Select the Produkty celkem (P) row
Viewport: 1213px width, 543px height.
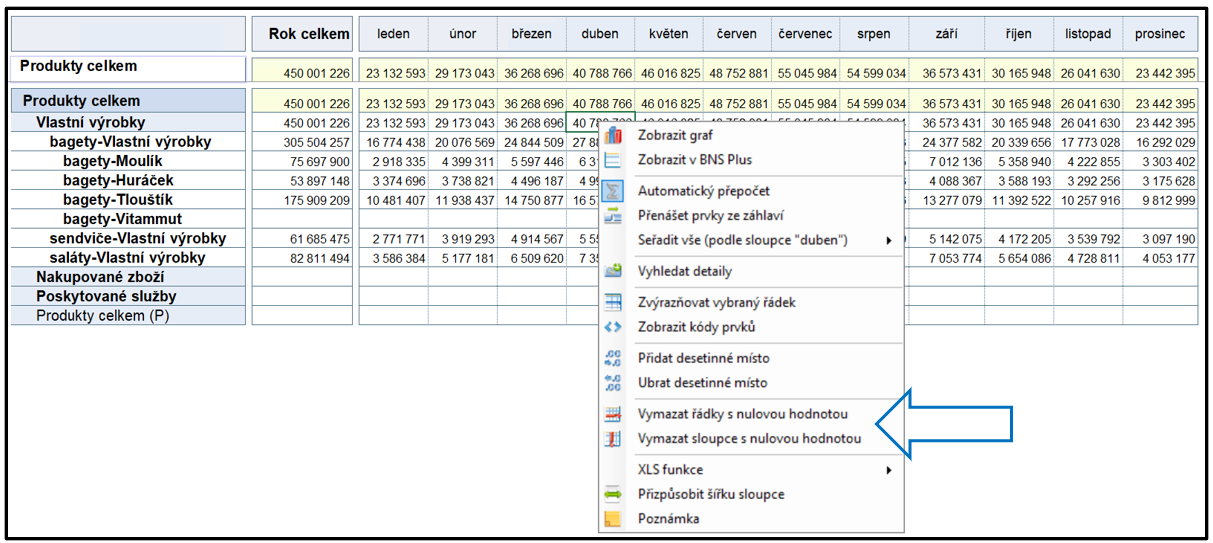[x=129, y=315]
